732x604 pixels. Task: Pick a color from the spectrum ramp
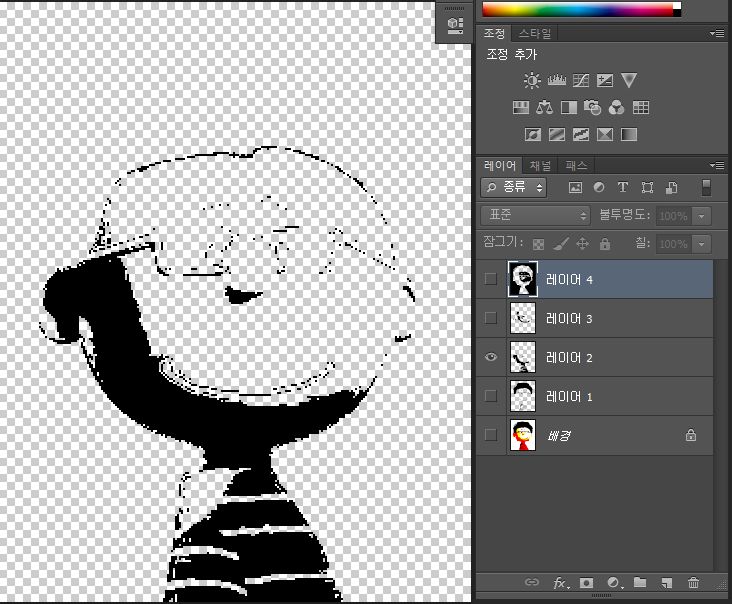577,9
